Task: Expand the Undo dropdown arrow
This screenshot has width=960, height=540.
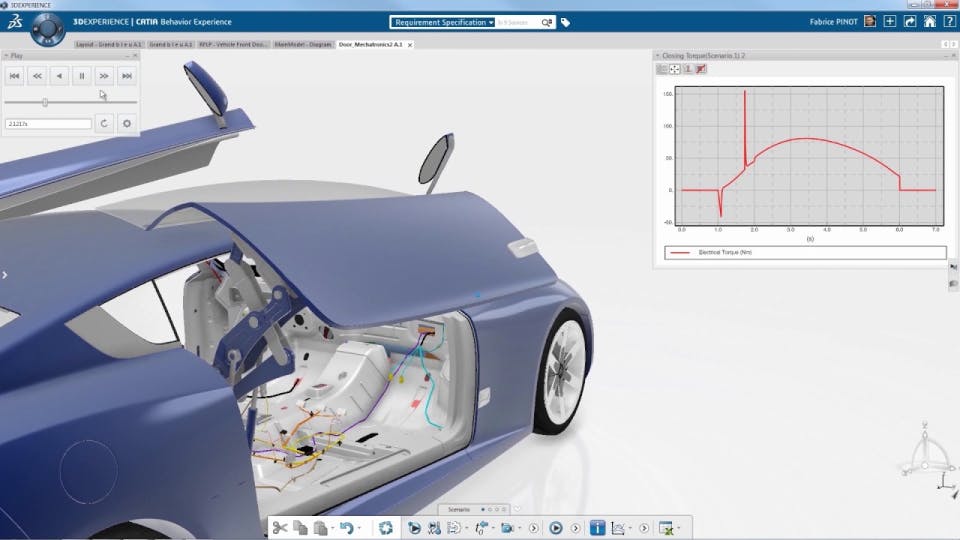Action: [x=360, y=528]
